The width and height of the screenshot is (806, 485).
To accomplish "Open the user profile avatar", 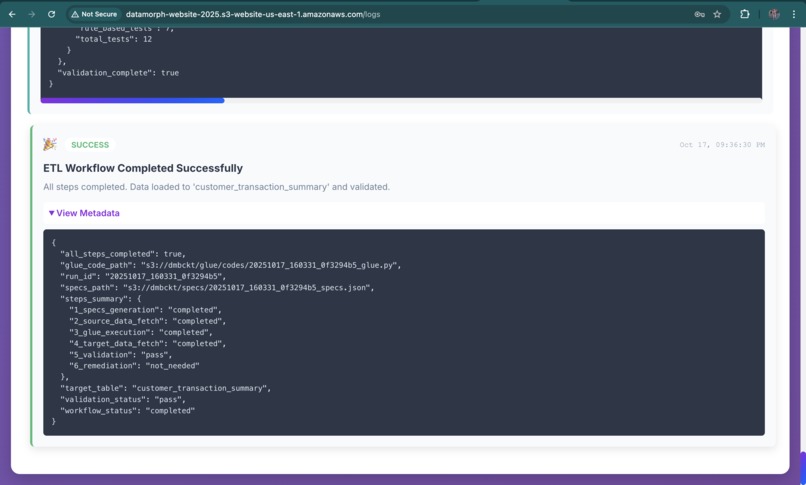I will point(774,14).
